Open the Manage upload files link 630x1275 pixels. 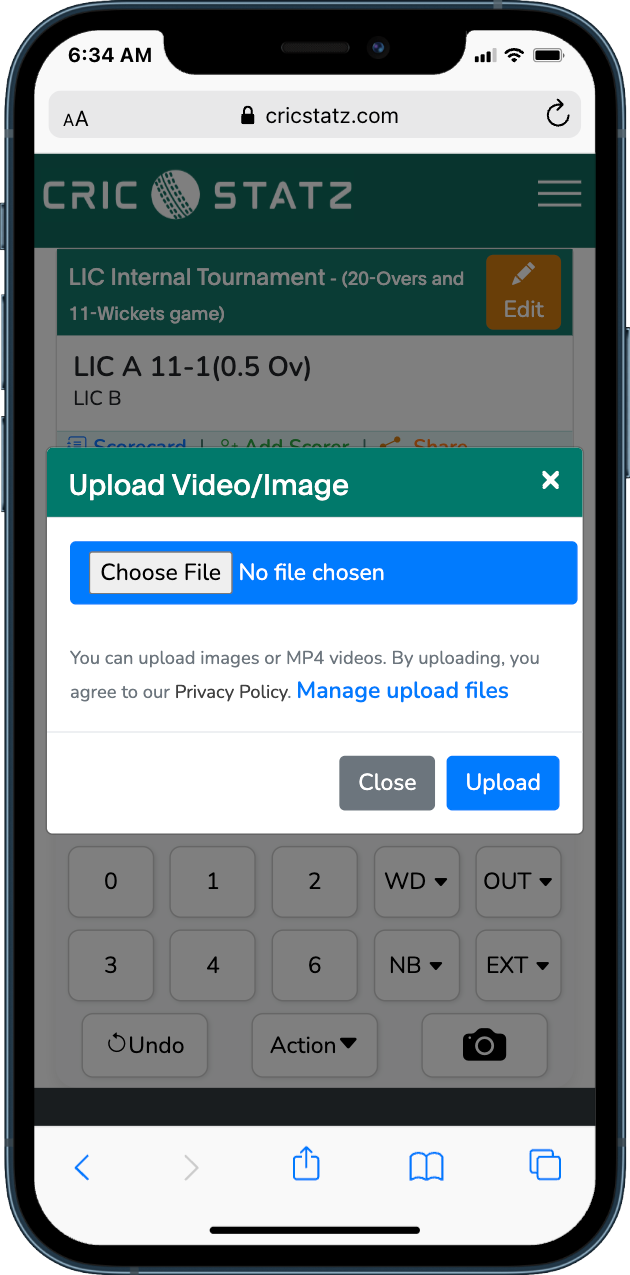coord(403,691)
